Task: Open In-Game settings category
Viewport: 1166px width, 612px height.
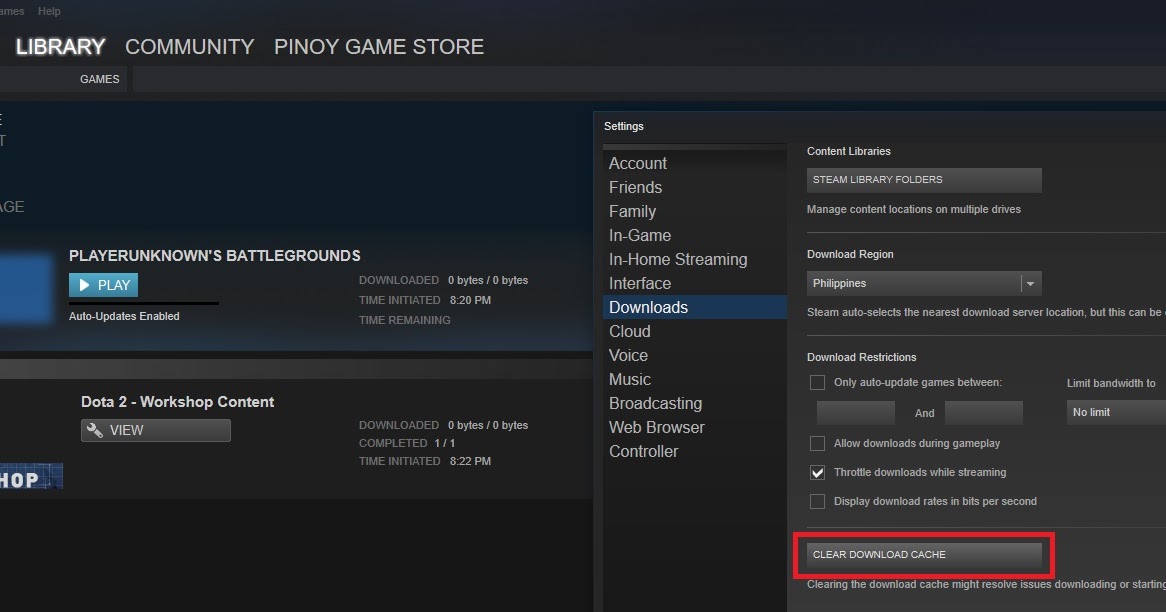Action: pos(695,235)
